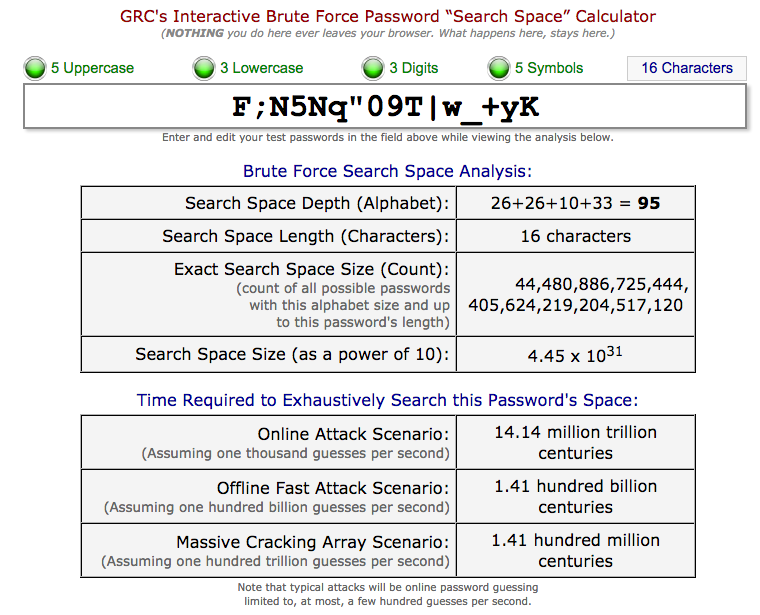The height and width of the screenshot is (615, 760).
Task: Click the '26+26+10+33 = 95' value
Action: click(575, 203)
